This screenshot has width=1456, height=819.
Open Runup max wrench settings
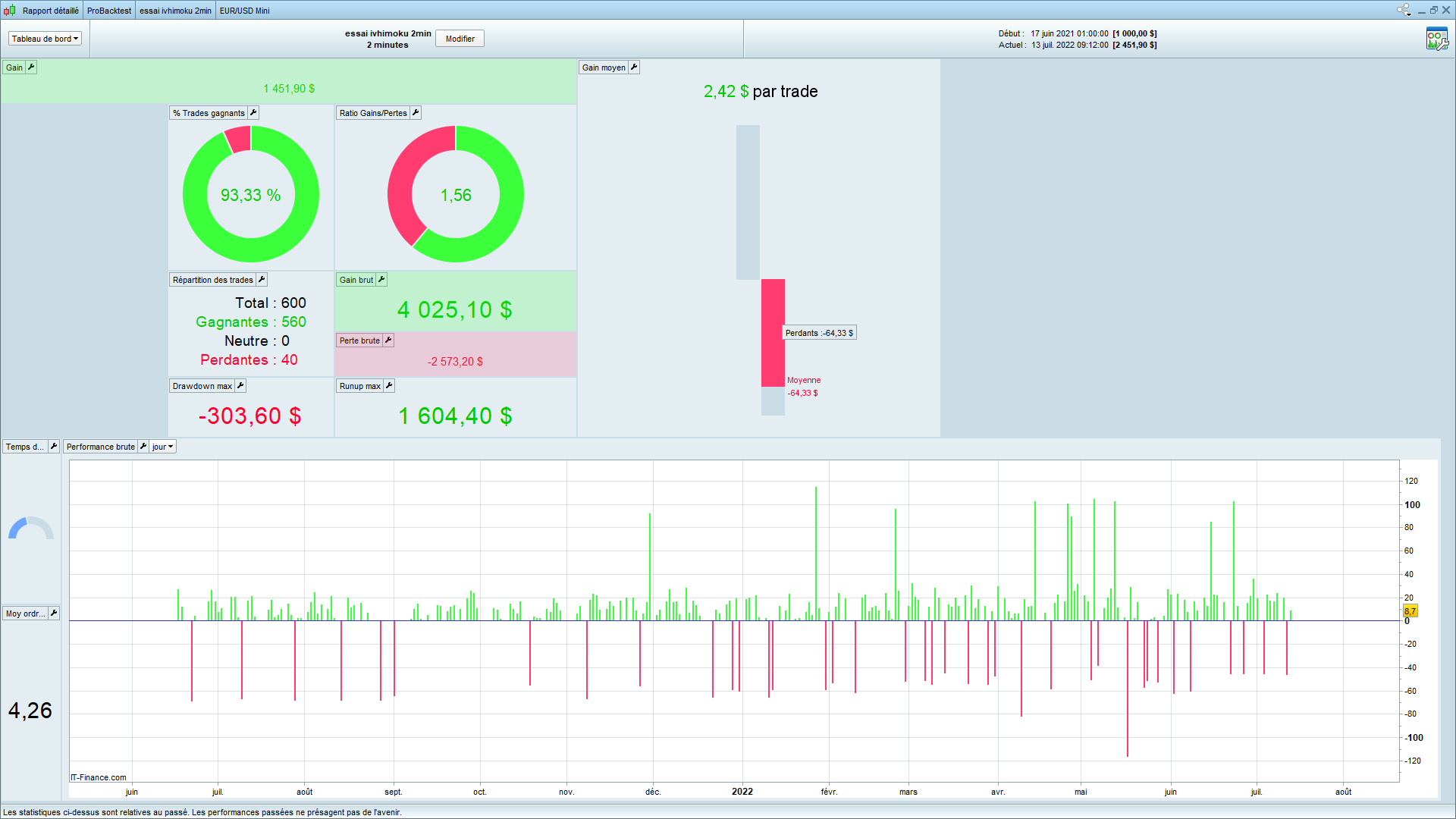tap(389, 386)
